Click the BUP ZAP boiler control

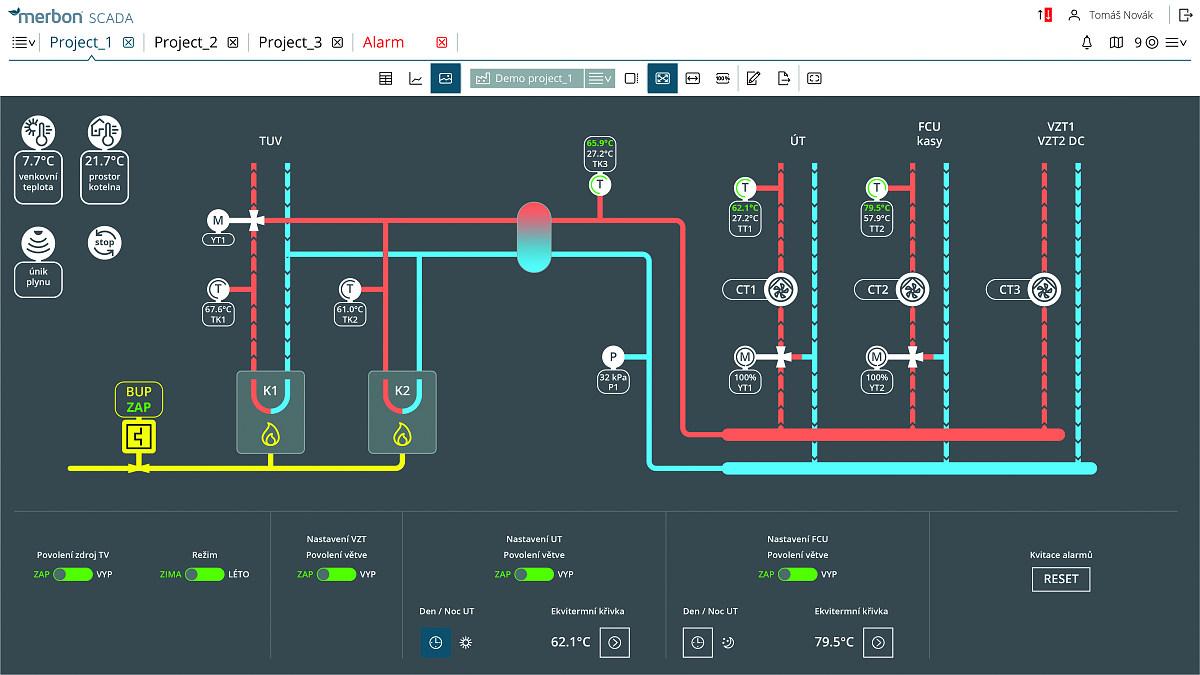pos(137,400)
